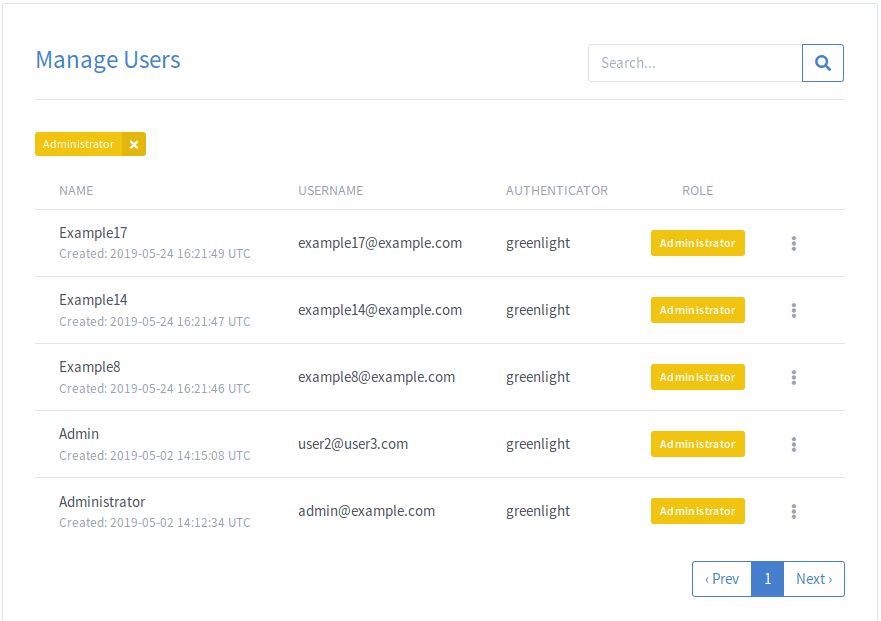Click the Administrator role badge for admin@example.com

[x=697, y=511]
